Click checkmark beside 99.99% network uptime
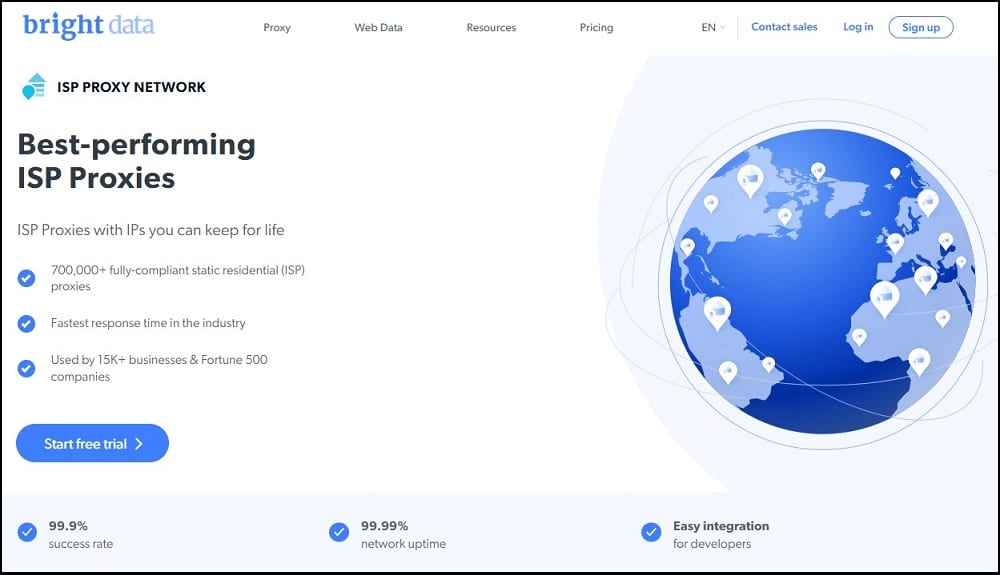The image size is (1000, 575). pyautogui.click(x=339, y=532)
